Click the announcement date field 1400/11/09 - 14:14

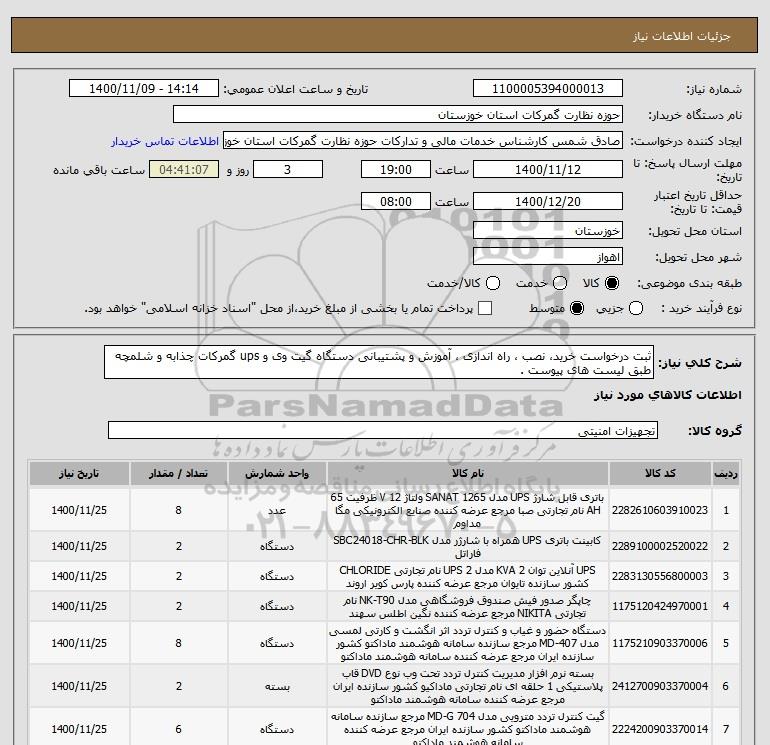click(144, 88)
